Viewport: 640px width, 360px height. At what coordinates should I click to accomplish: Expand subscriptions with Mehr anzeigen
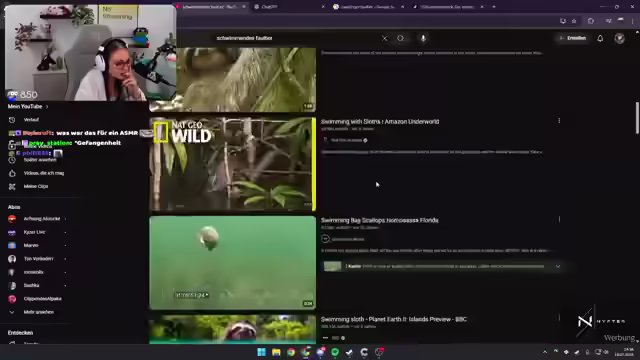[38, 312]
